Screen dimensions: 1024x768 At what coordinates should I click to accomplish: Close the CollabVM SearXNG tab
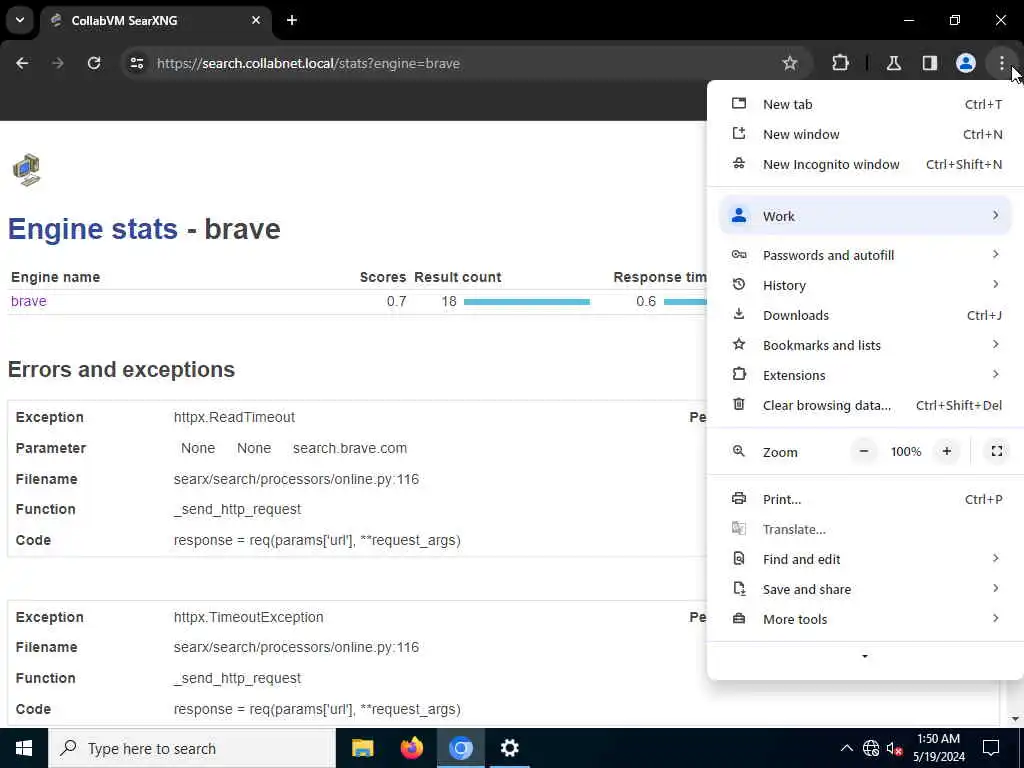(256, 20)
